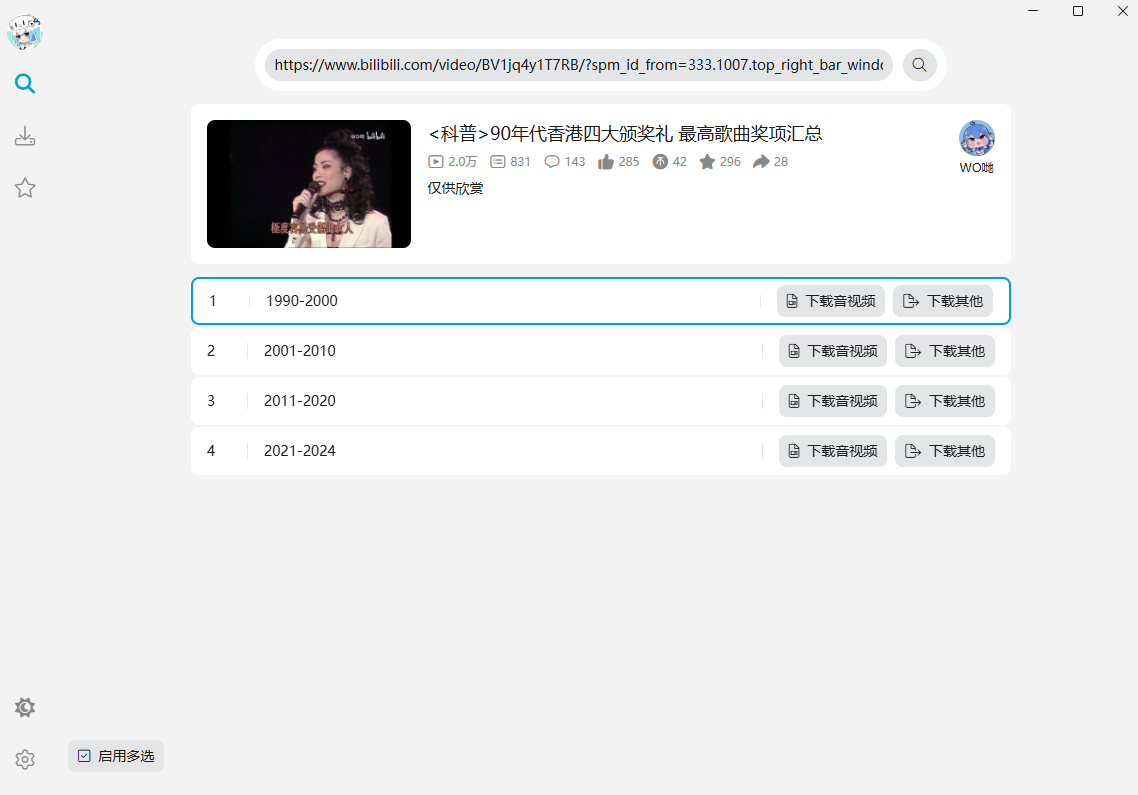Click the thumbs-up likes icon 285

[x=606, y=161]
